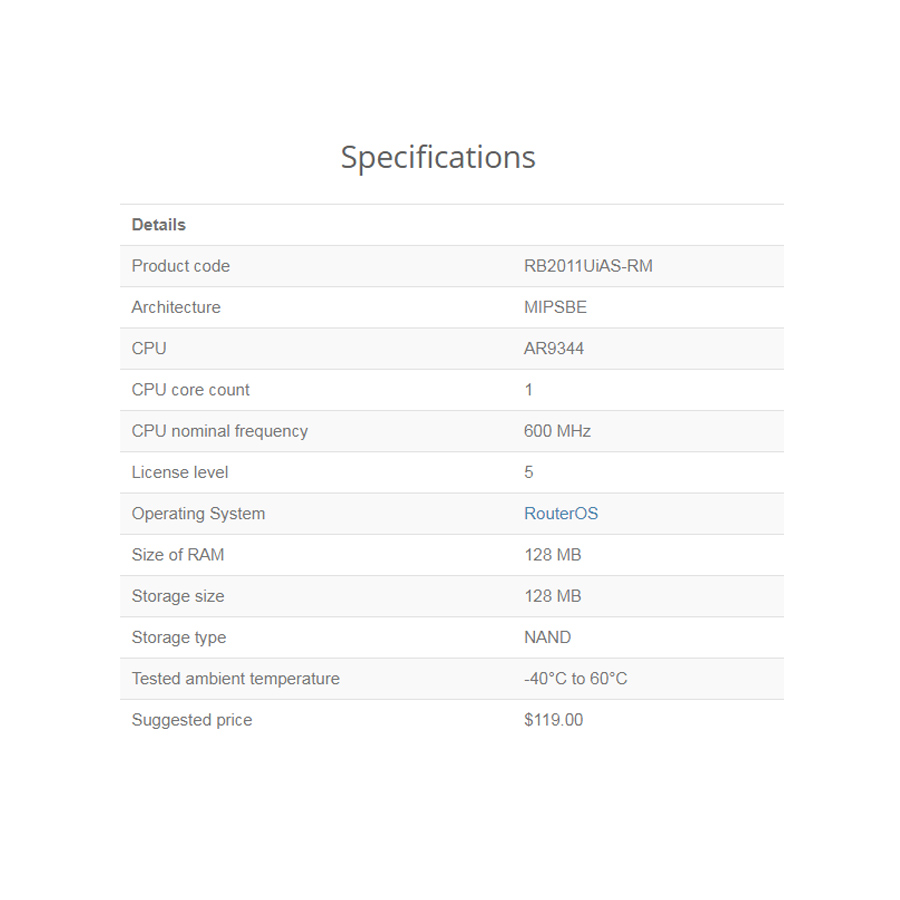Click the CPU nominal frequency label
900x900 pixels.
click(x=220, y=431)
